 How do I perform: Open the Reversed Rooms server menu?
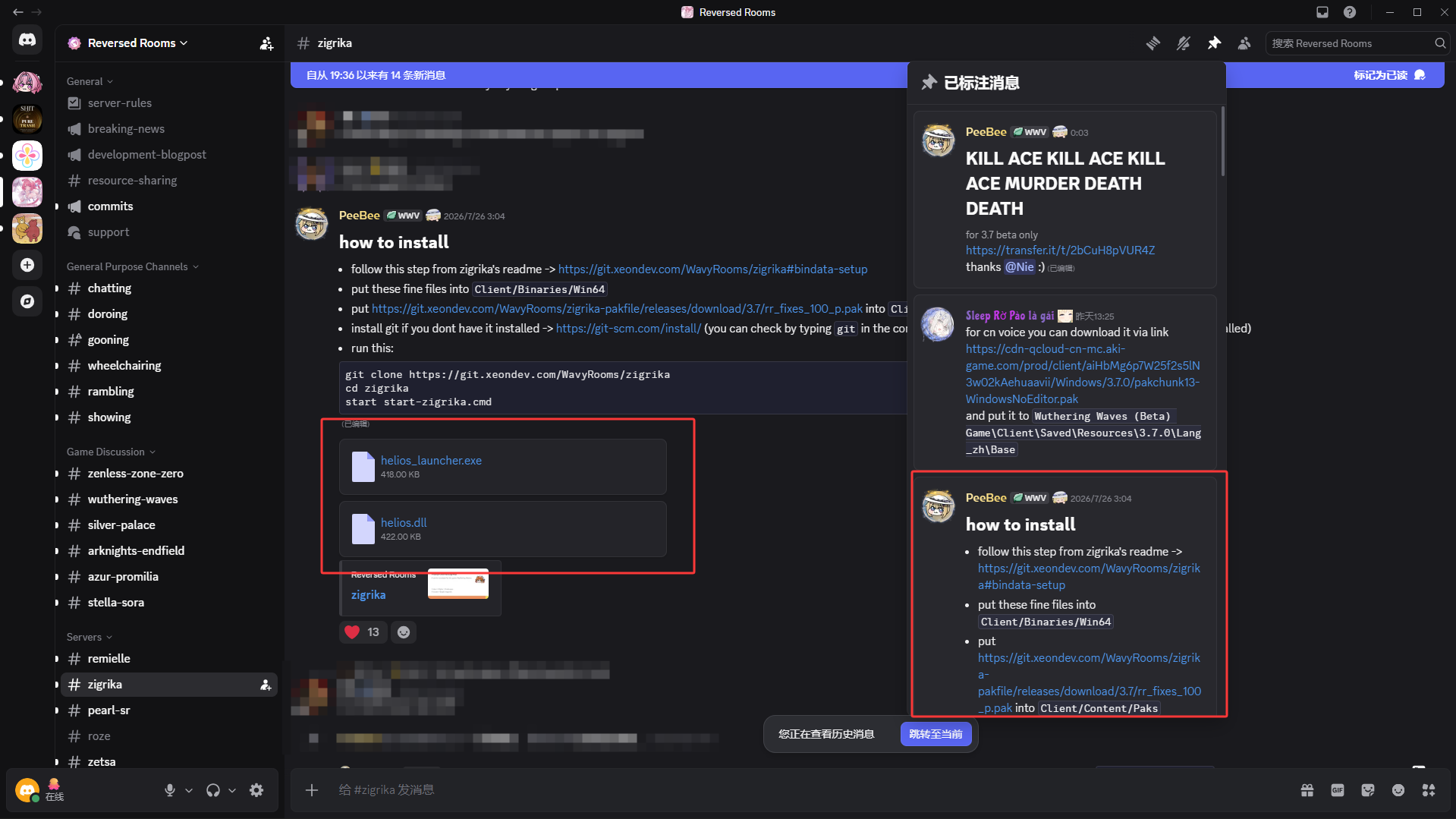coord(138,43)
